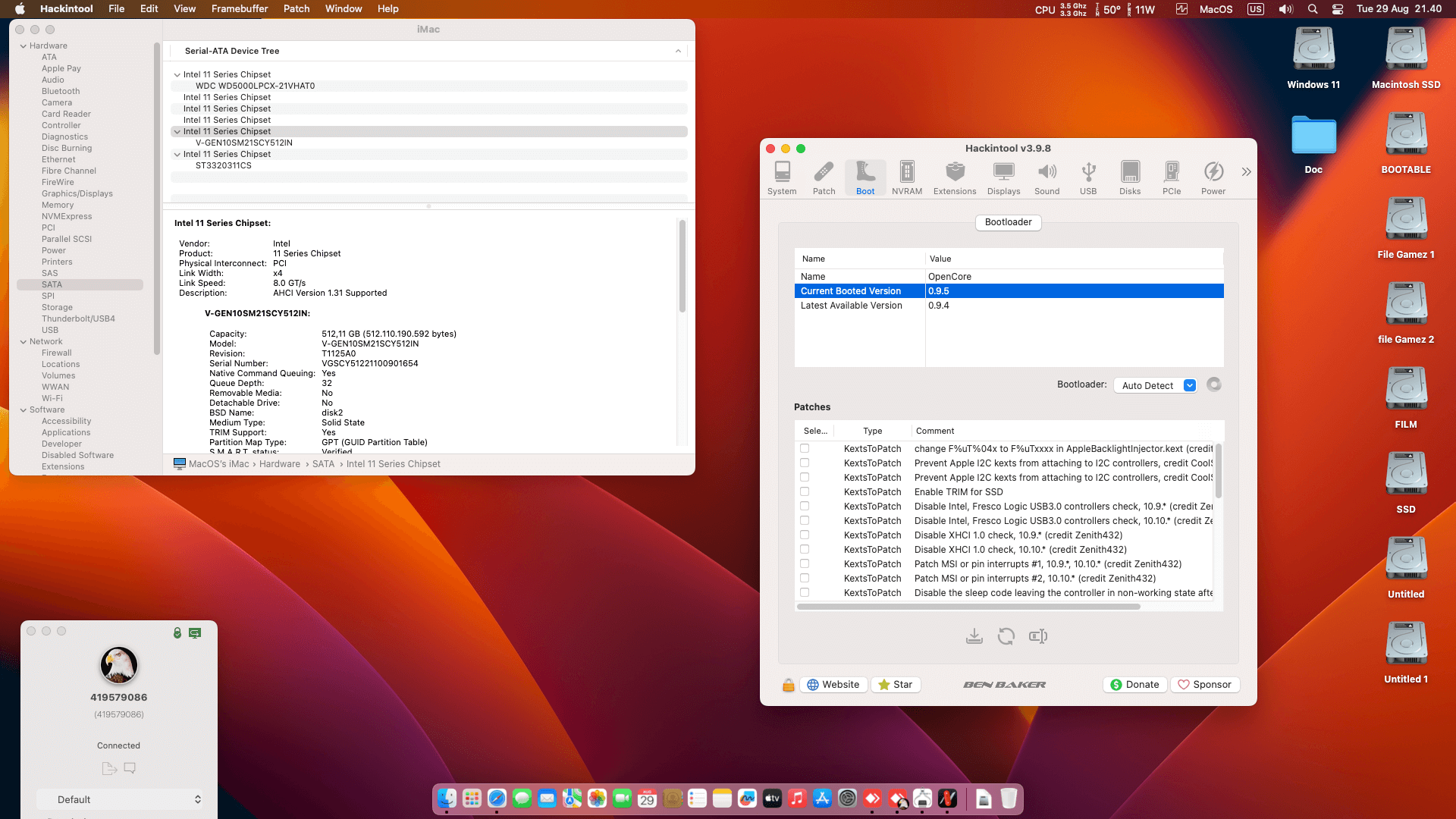Click the horizontal scrollbar under patches table
The width and height of the screenshot is (1456, 819).
[968, 607]
